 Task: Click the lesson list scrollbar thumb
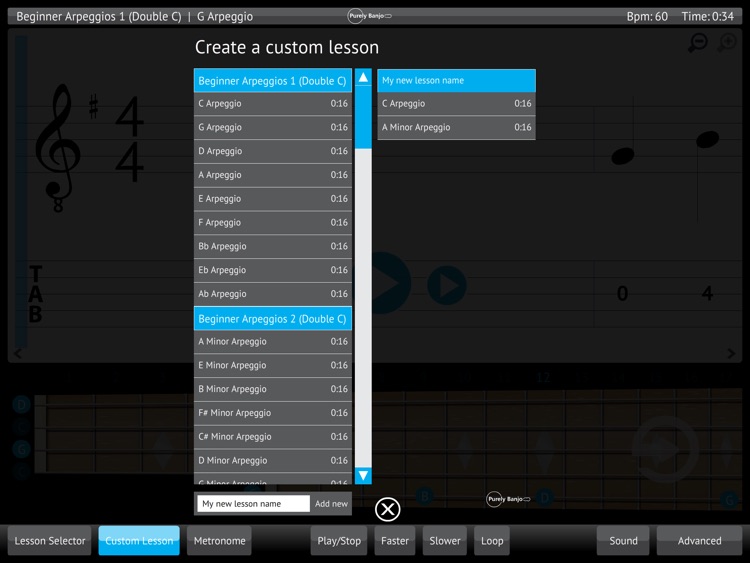click(364, 118)
